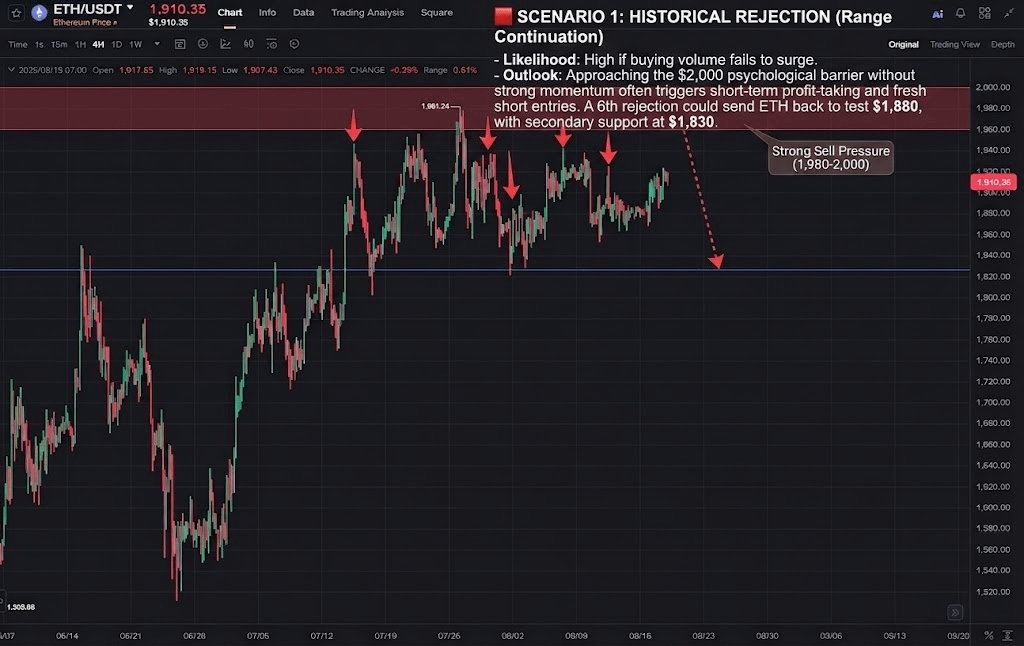Expand more time intervals dropdown
The height and width of the screenshot is (646, 1024).
(x=157, y=44)
